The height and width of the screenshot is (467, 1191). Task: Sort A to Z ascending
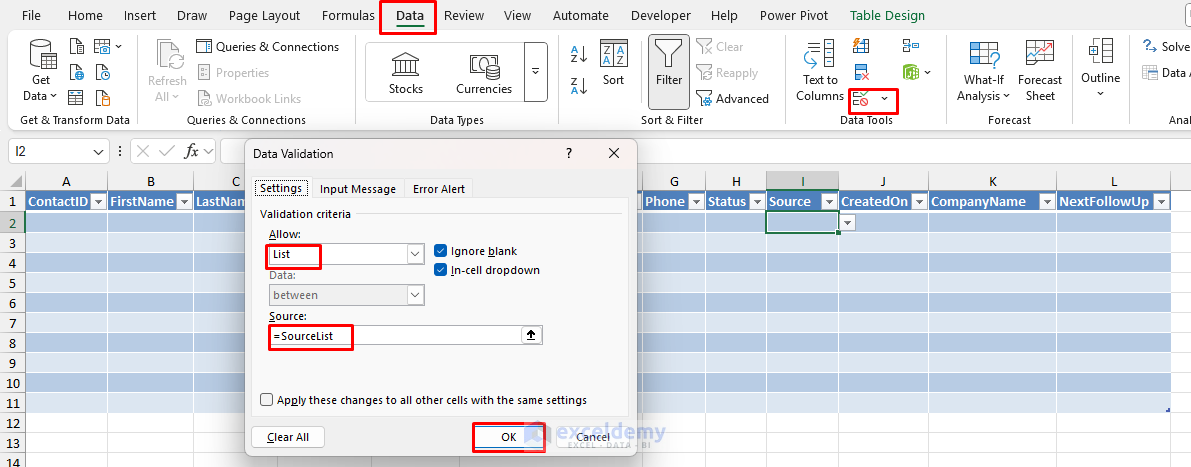579,54
